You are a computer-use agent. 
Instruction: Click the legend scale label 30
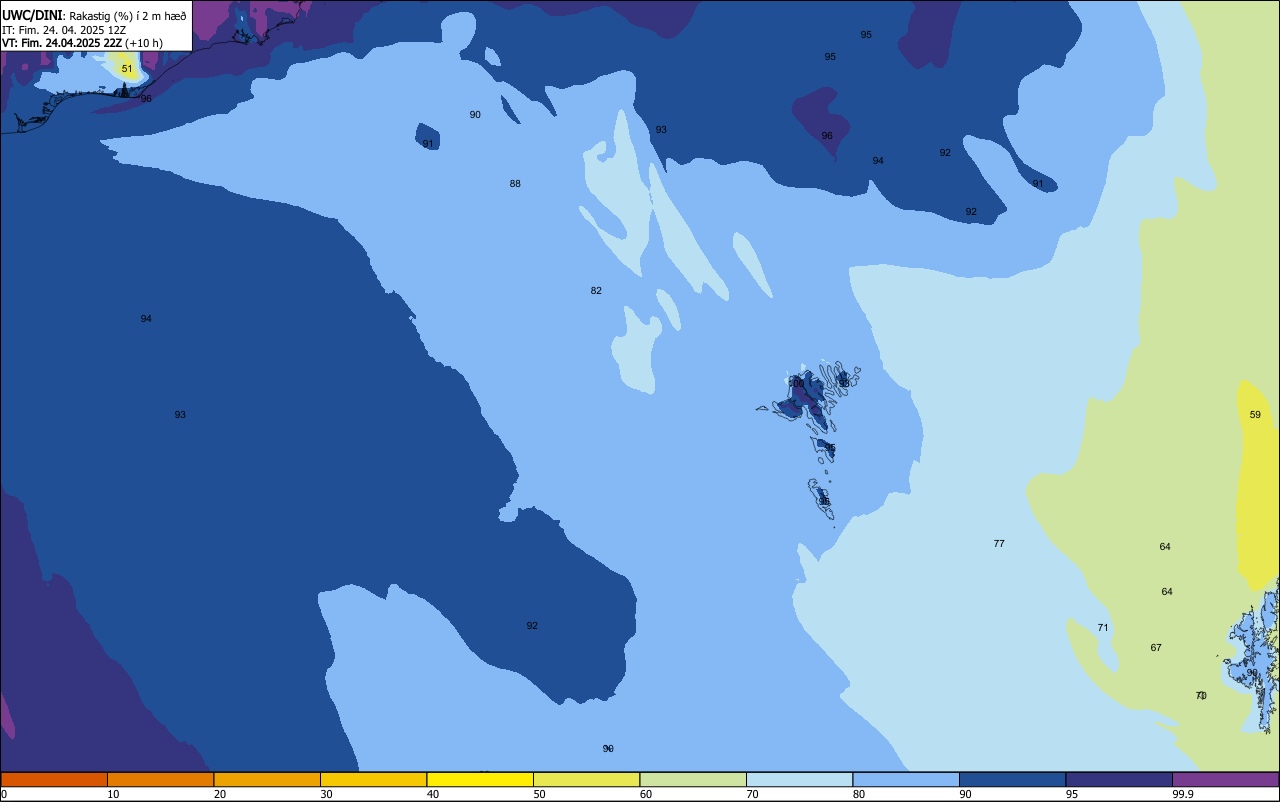click(x=326, y=794)
